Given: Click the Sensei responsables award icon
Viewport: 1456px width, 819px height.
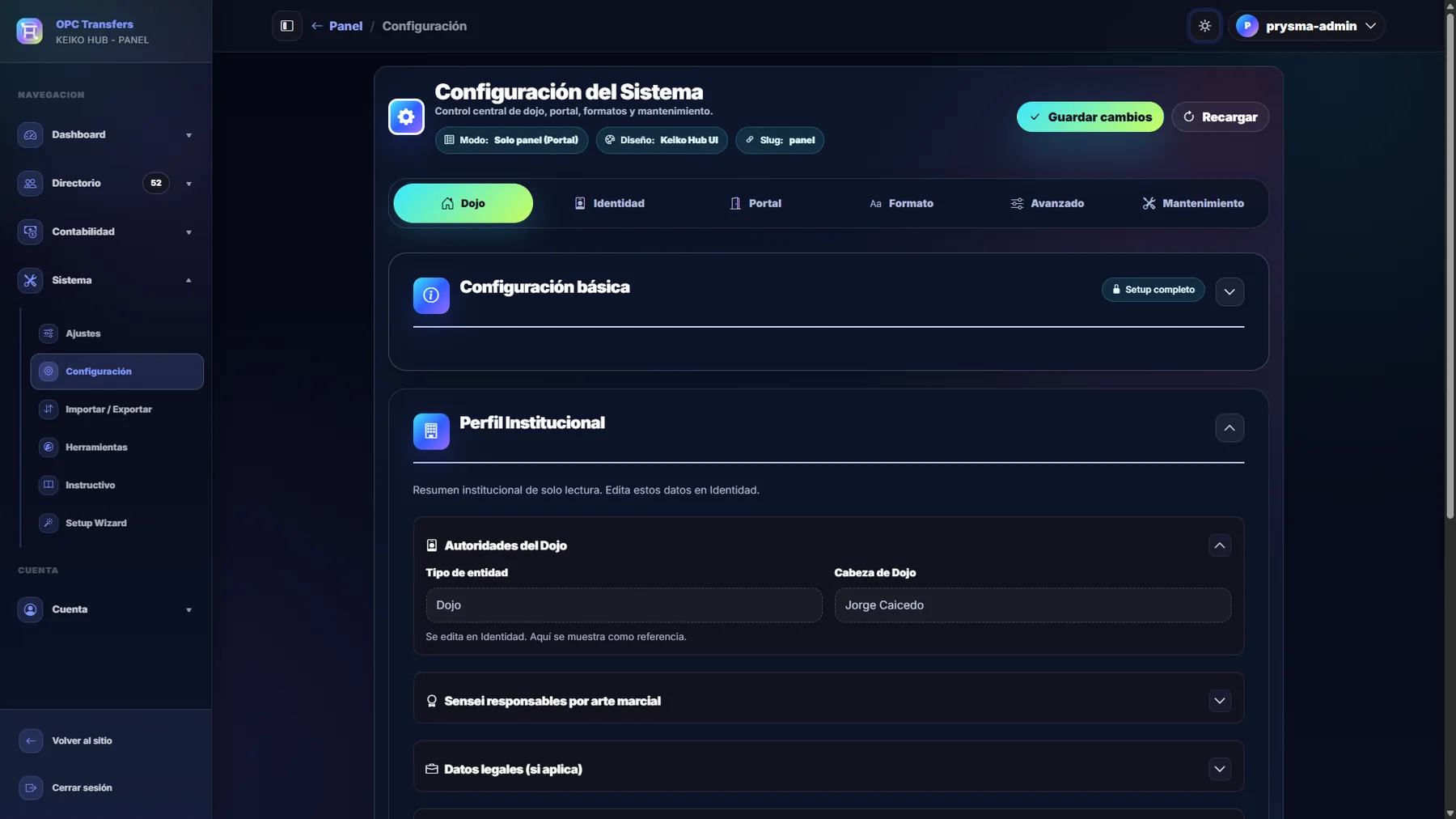Looking at the screenshot, I should (432, 702).
